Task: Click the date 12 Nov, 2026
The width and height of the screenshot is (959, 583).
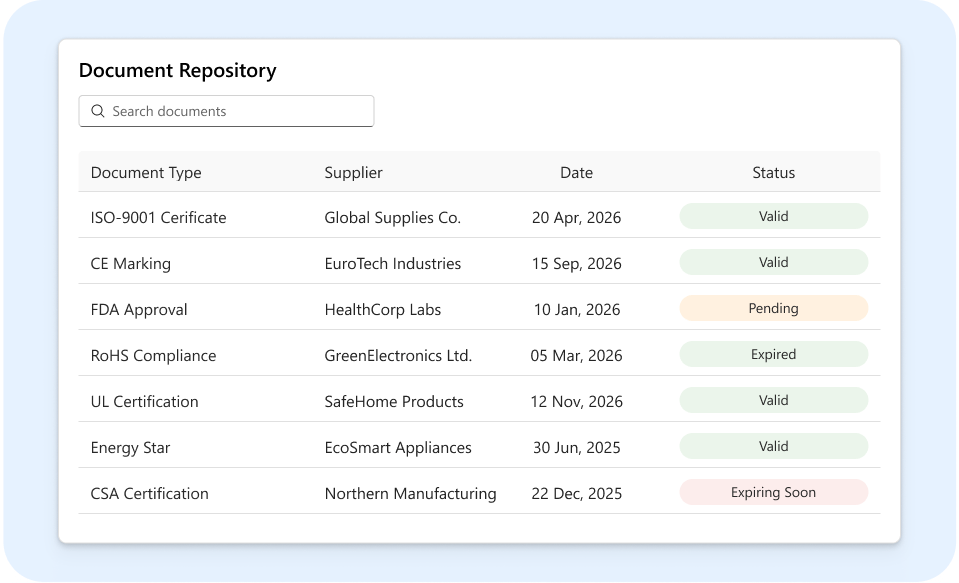Action: point(576,401)
